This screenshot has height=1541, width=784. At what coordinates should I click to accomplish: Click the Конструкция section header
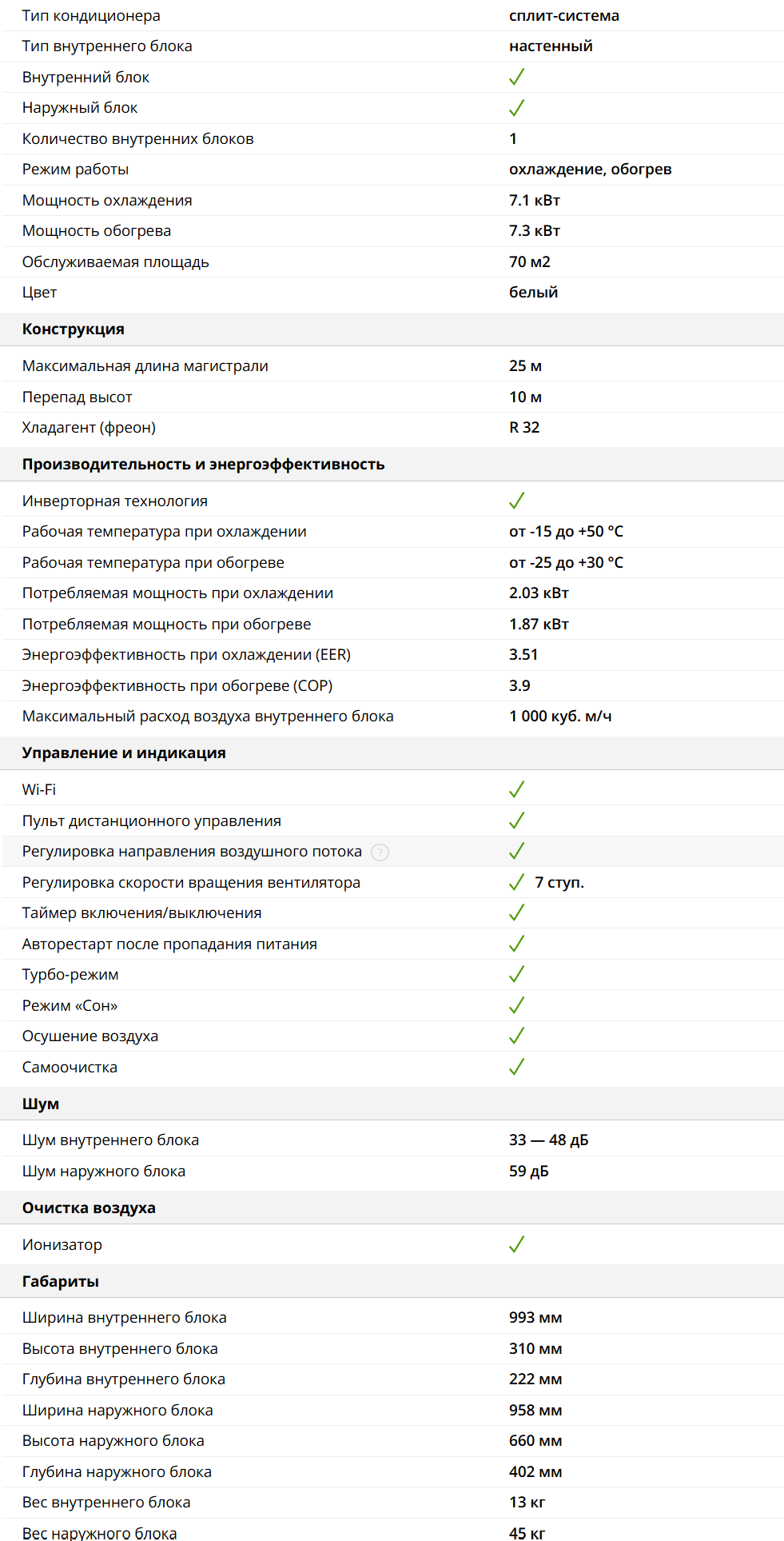(74, 329)
